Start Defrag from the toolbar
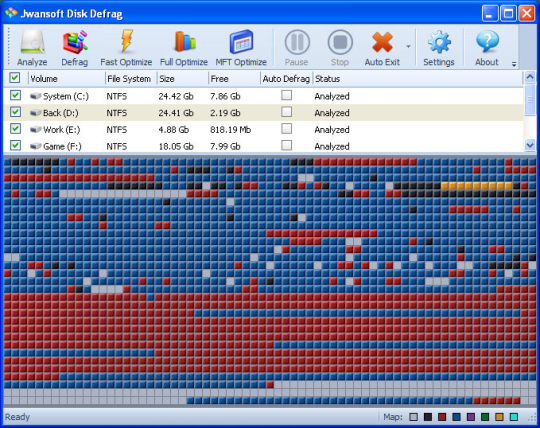 click(75, 48)
